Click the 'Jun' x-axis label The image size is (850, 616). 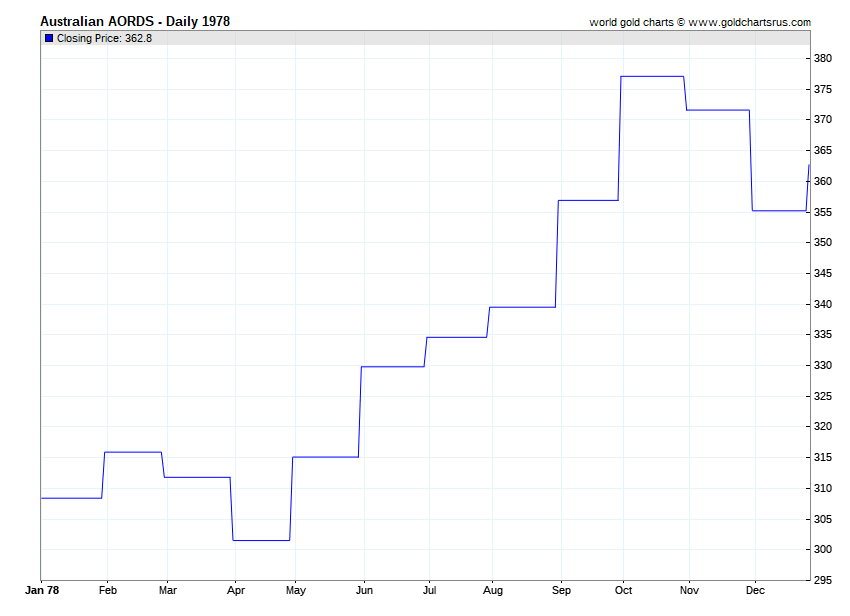click(364, 590)
